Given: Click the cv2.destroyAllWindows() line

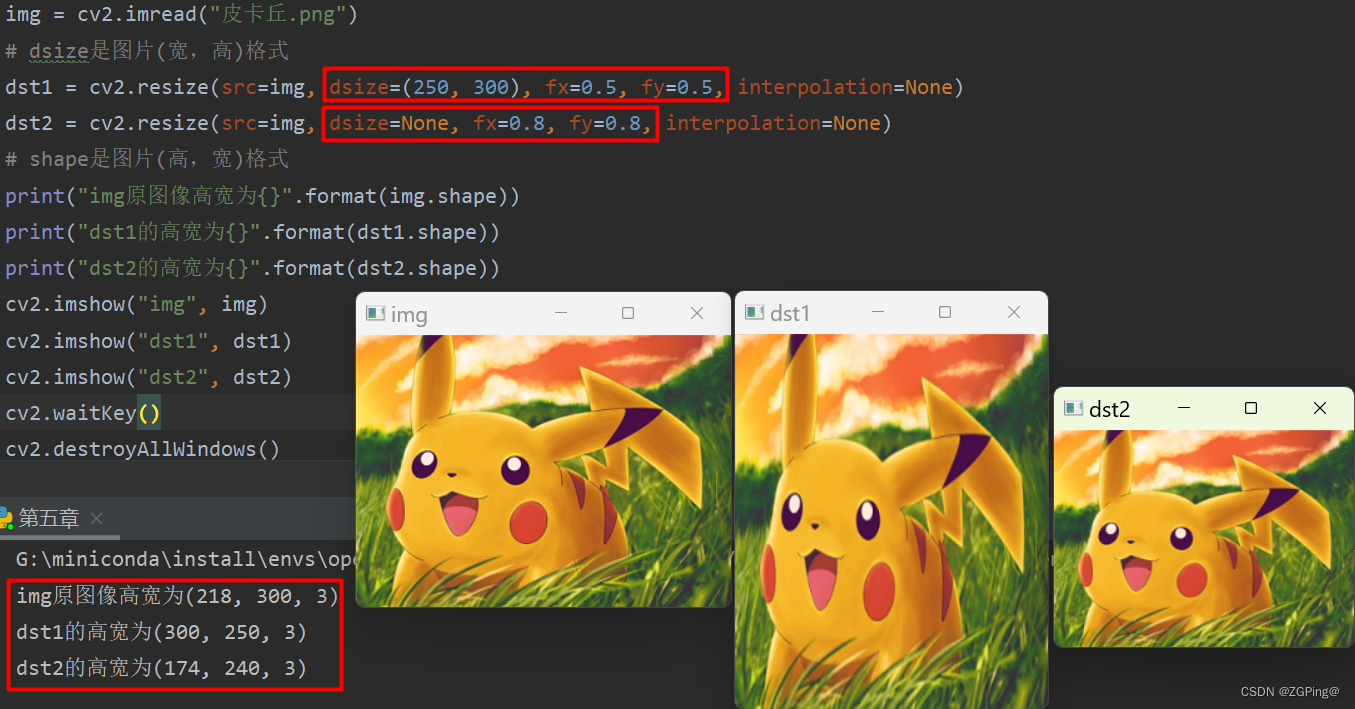Looking at the screenshot, I should [x=143, y=449].
